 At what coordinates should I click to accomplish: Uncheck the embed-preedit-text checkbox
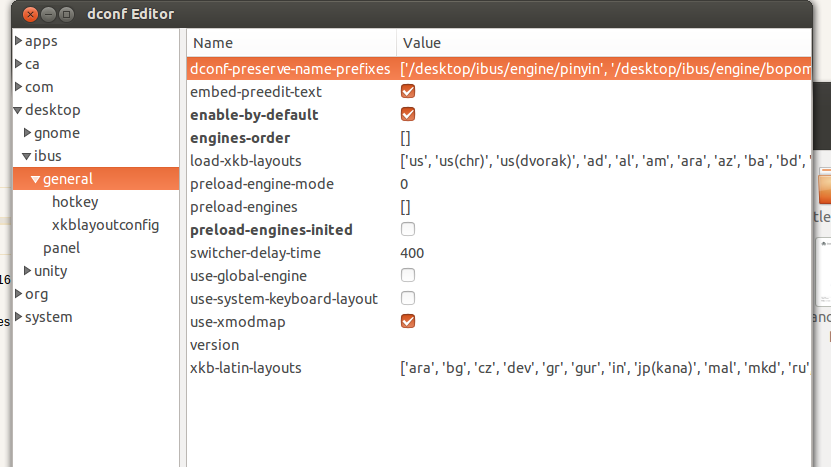coord(408,91)
